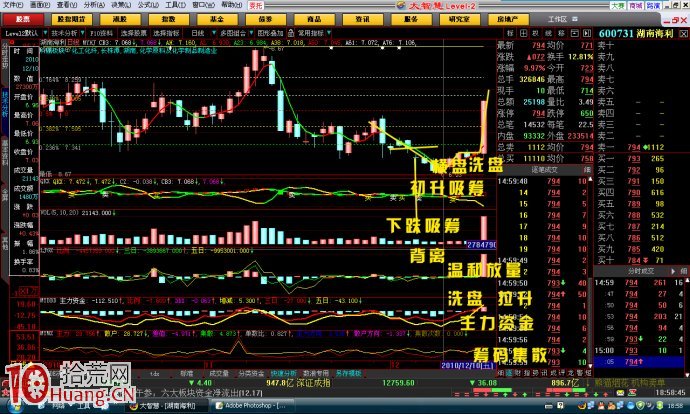
Task: Click the 买五 bid row 789
Action: 641,204
